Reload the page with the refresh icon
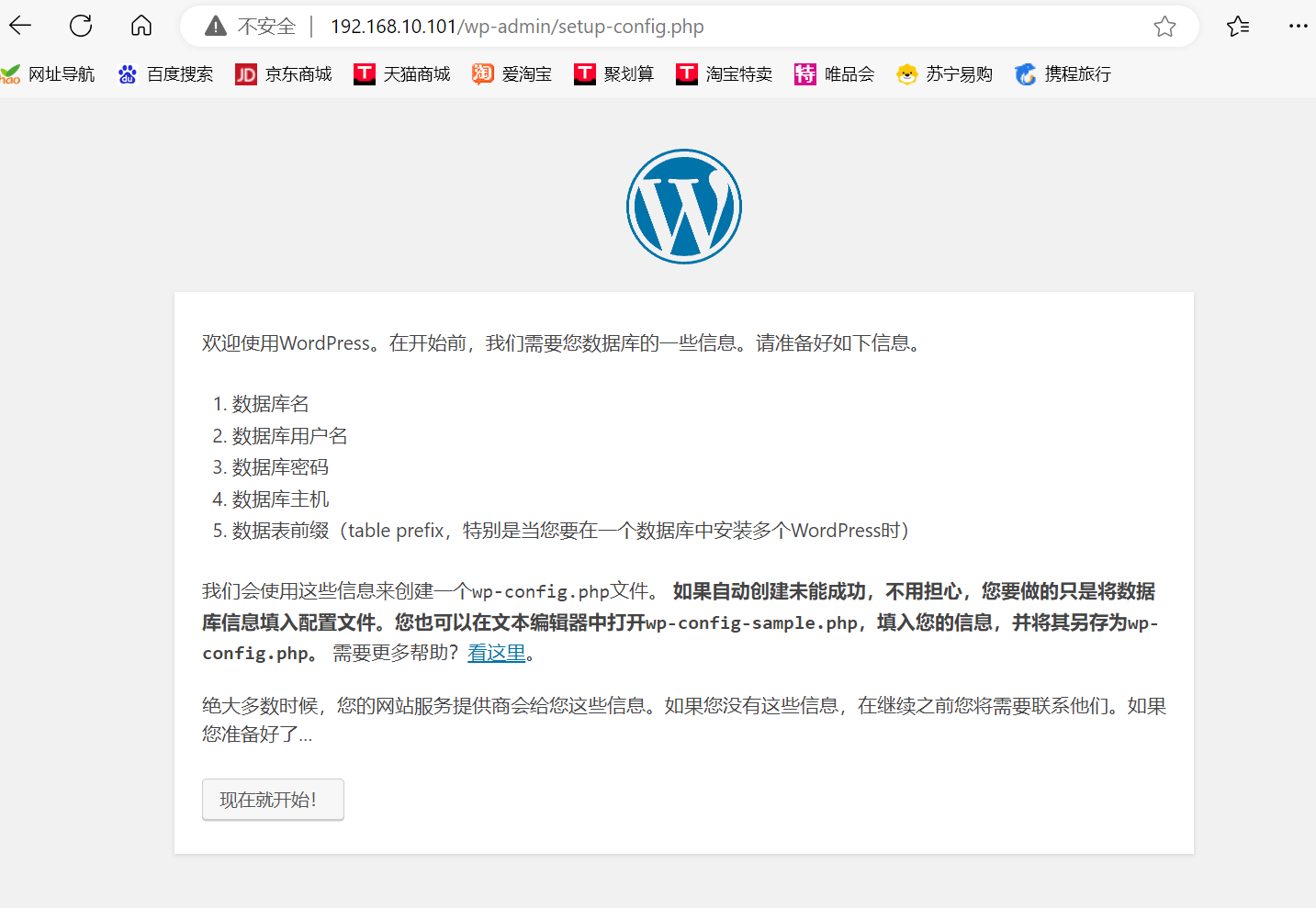This screenshot has height=908, width=1316. pos(81,26)
